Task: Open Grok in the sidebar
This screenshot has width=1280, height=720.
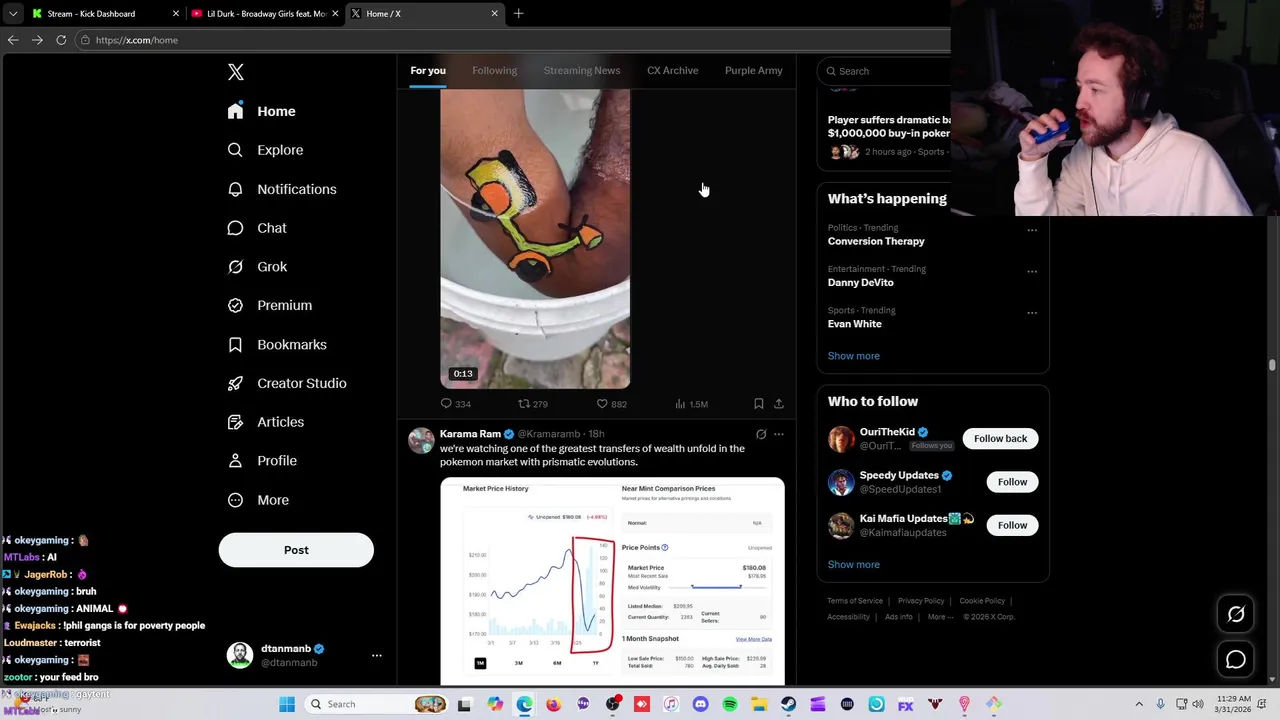Action: [x=257, y=267]
